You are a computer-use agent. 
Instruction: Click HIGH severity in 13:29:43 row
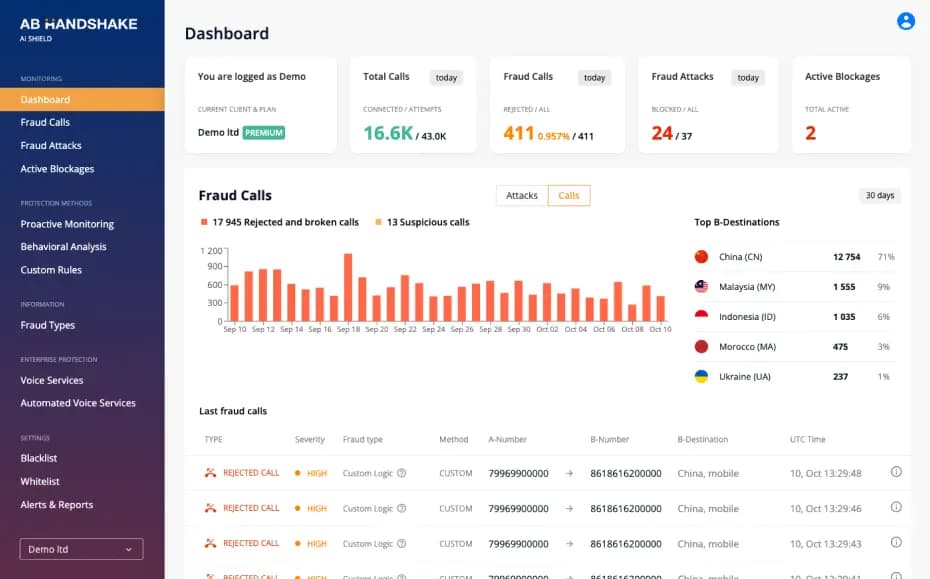(317, 544)
